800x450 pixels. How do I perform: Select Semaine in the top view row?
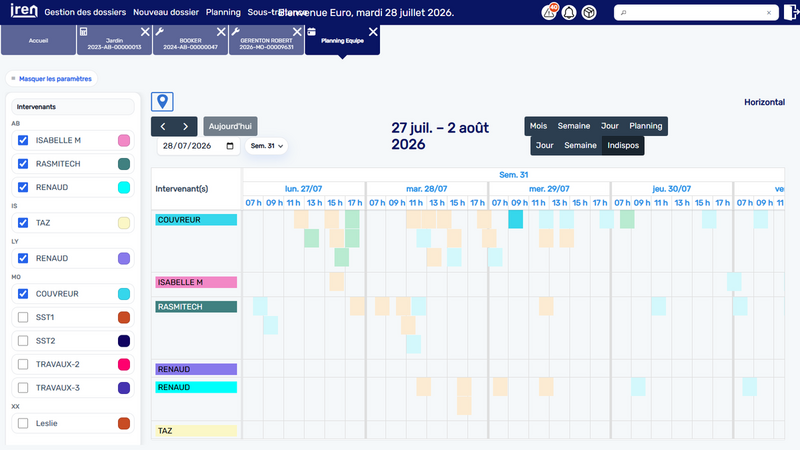click(x=573, y=126)
